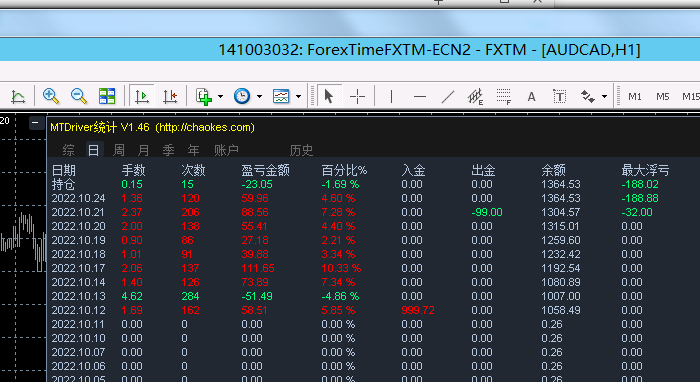
Task: Select the text label T tool
Action: click(559, 96)
